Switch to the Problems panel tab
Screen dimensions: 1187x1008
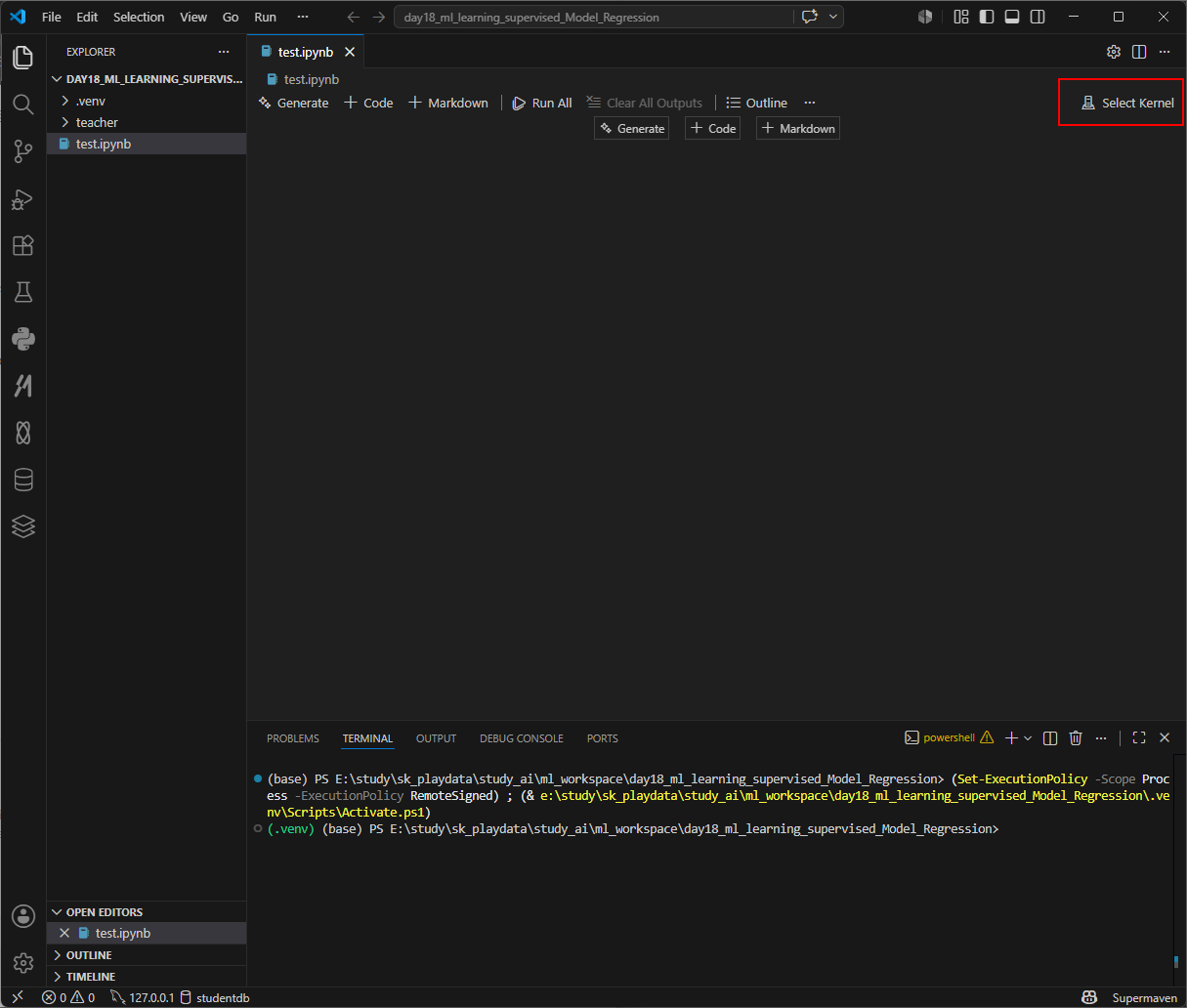click(x=293, y=738)
